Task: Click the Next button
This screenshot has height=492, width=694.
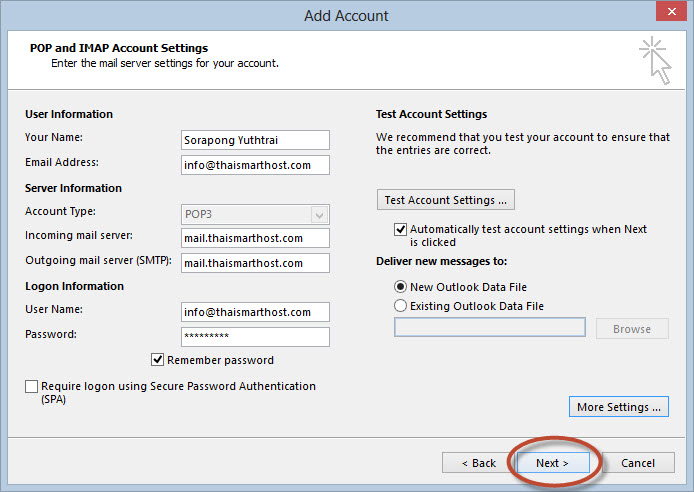Action: [553, 463]
